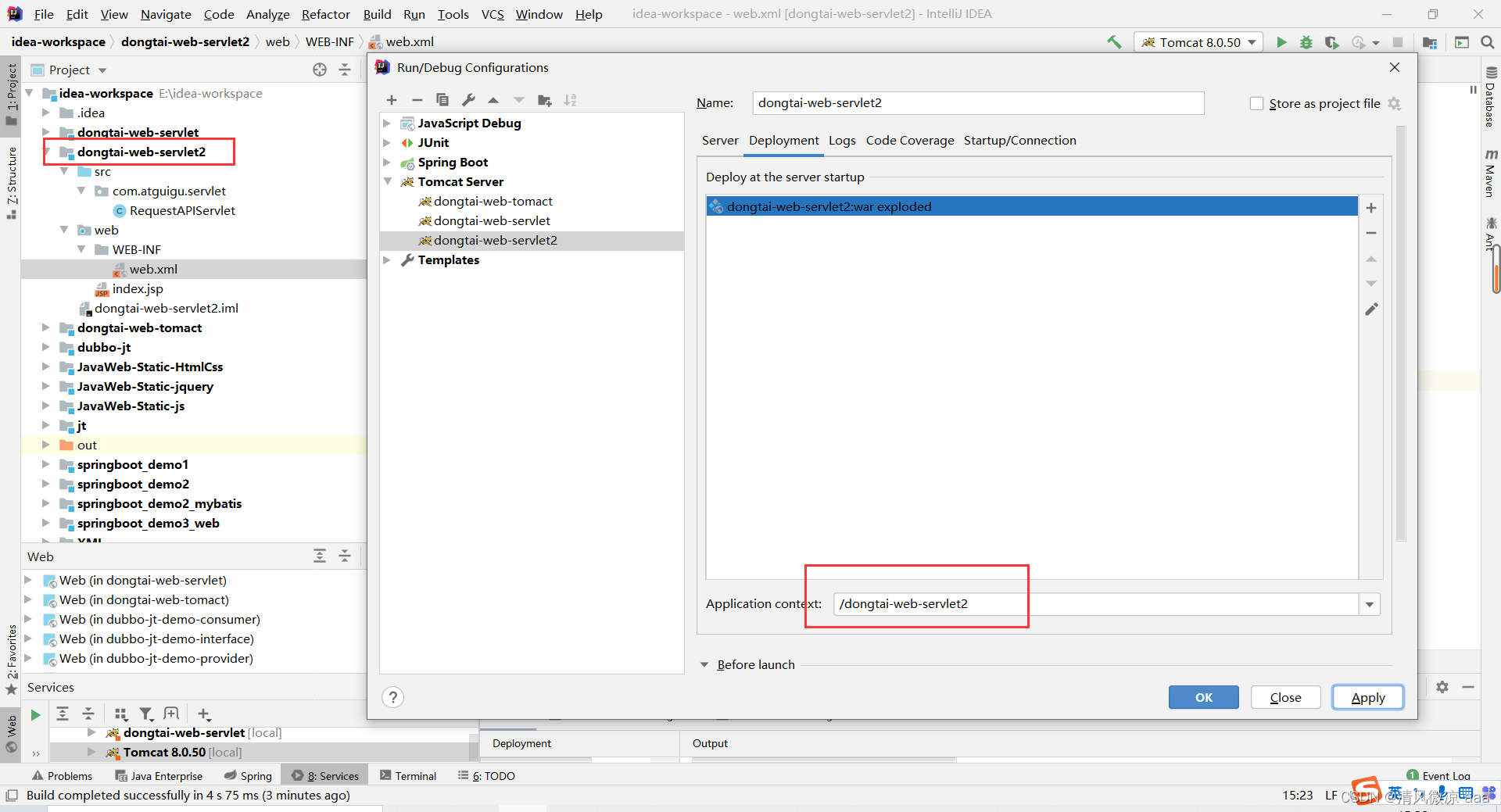Click the Close button in dialog

click(1285, 697)
